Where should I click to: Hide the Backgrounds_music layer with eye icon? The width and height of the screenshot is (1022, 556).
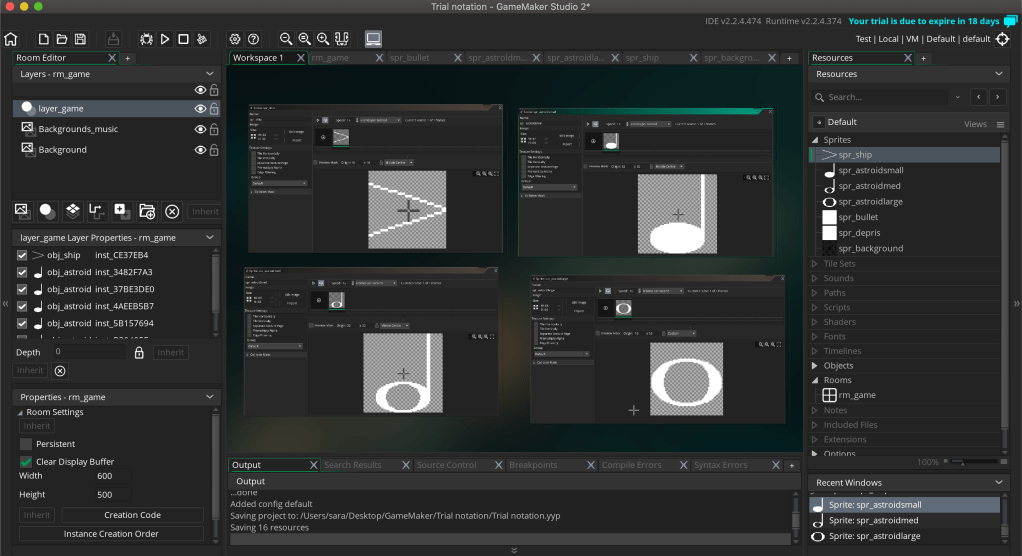(x=200, y=129)
